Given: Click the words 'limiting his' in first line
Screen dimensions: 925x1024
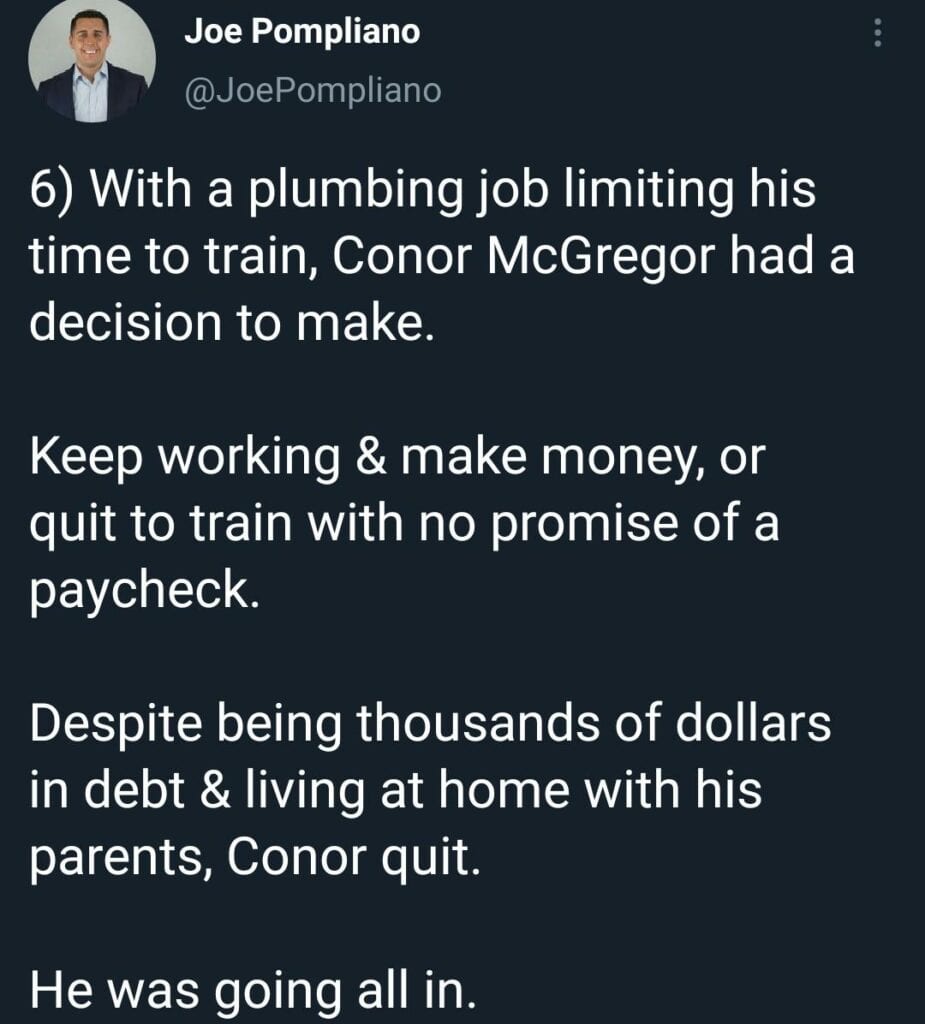Looking at the screenshot, I should [689, 191].
